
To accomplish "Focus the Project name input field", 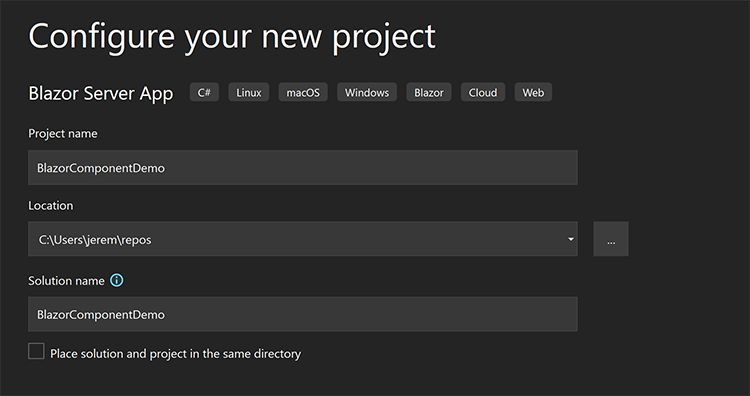I will 303,167.
